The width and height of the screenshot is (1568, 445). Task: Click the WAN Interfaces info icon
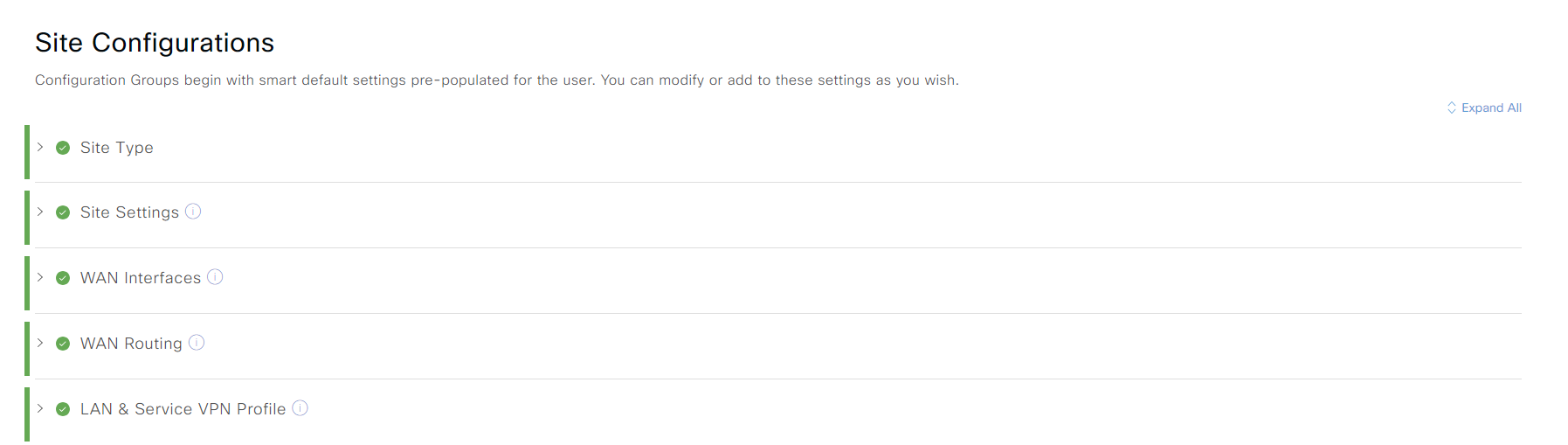point(215,277)
